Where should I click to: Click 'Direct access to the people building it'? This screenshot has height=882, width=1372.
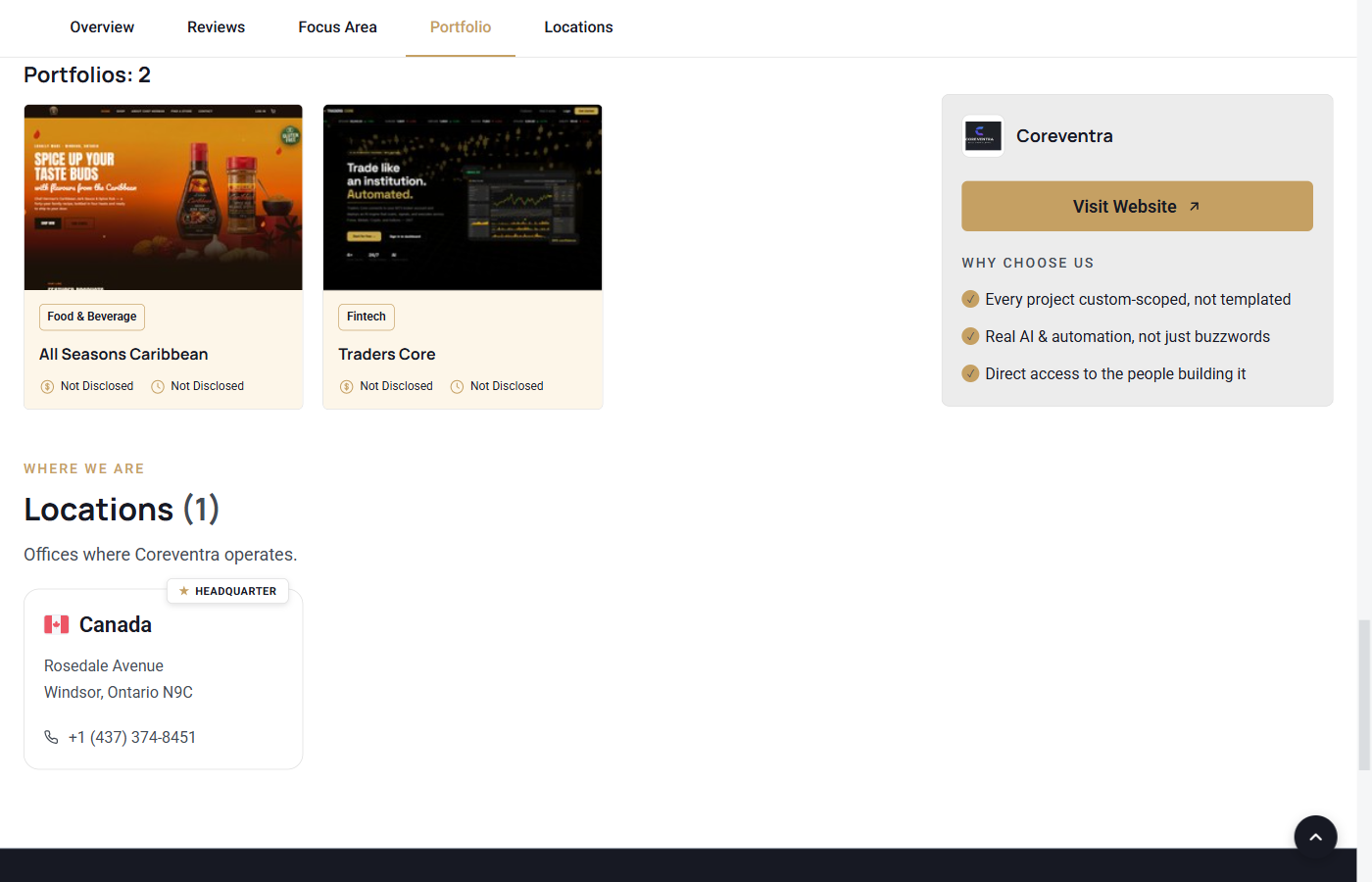click(x=1115, y=373)
